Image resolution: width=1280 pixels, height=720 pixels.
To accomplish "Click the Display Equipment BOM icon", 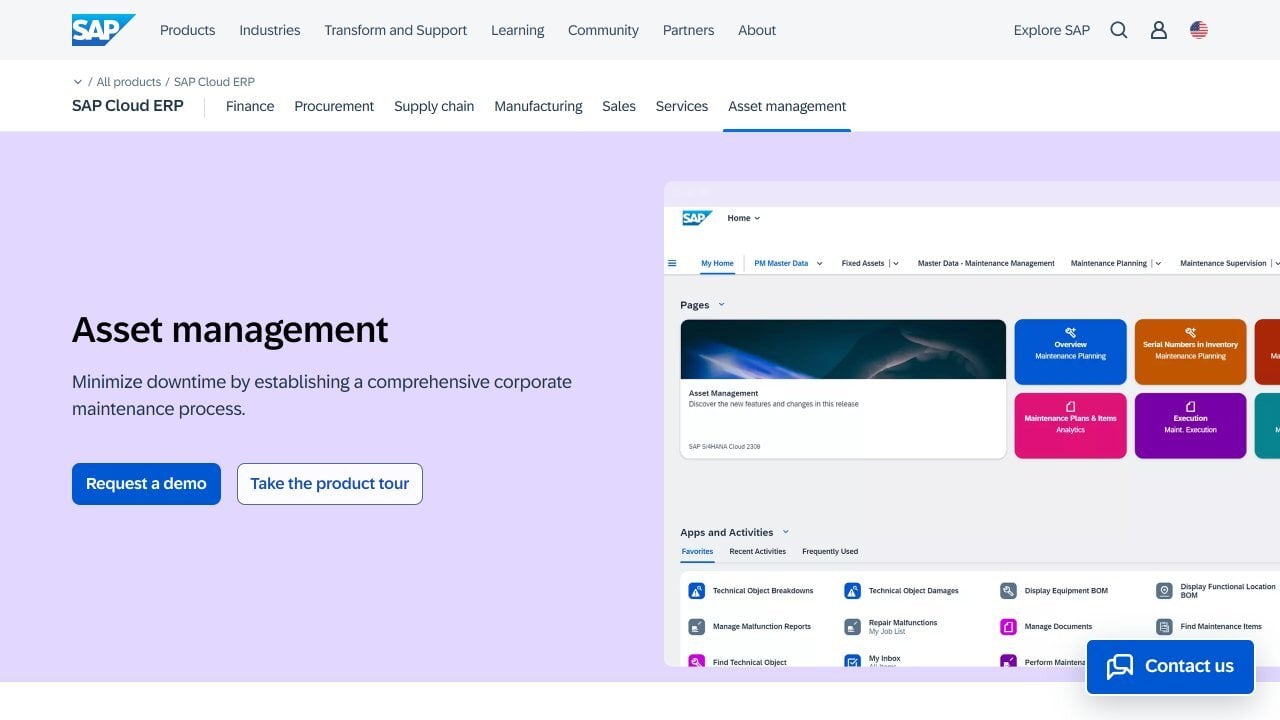I will point(1008,591).
